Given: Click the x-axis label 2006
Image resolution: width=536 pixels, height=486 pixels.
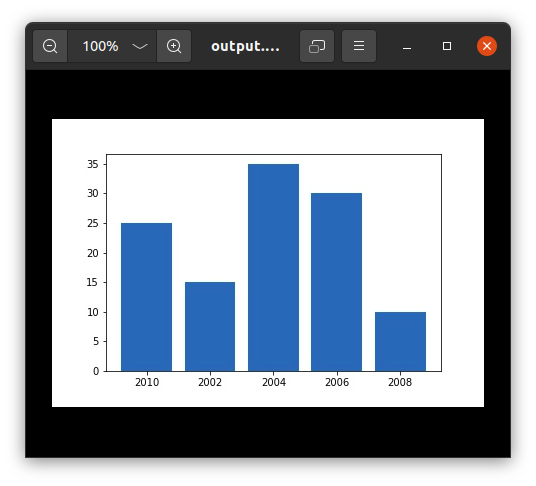Looking at the screenshot, I should [x=337, y=382].
